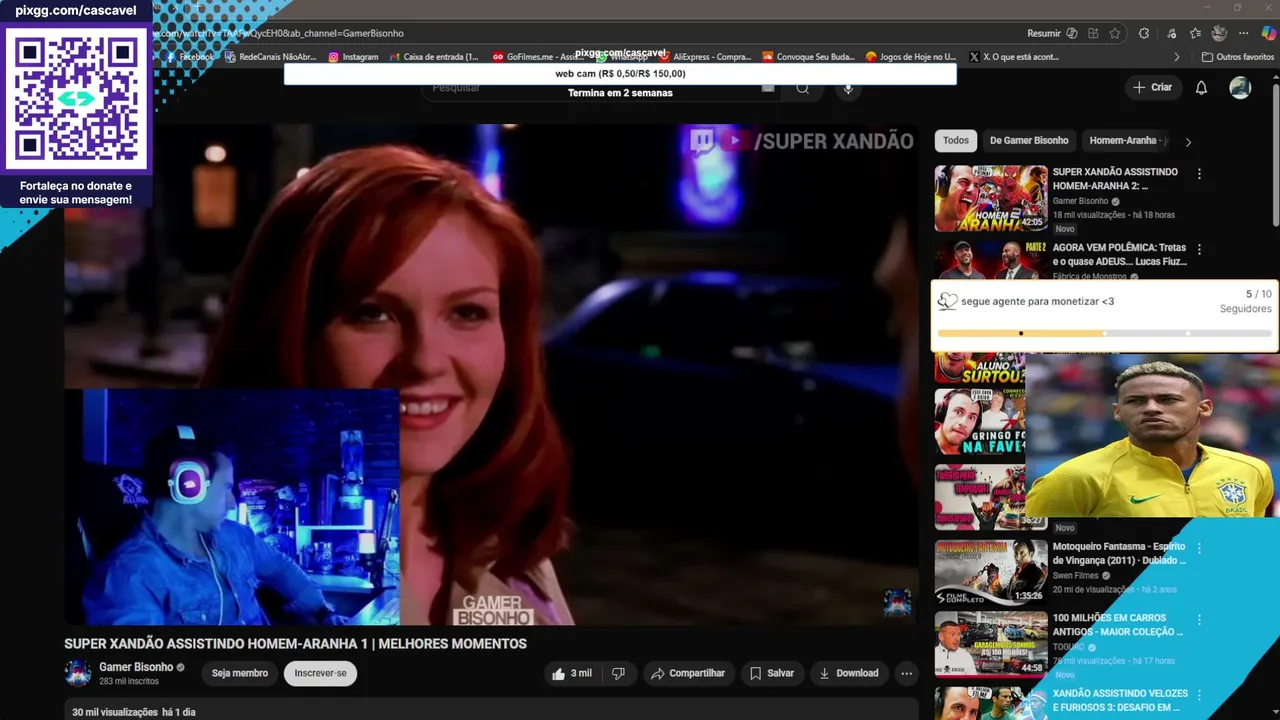Add page to favorites with star icon
Viewport: 1280px width, 720px height.
(1115, 33)
